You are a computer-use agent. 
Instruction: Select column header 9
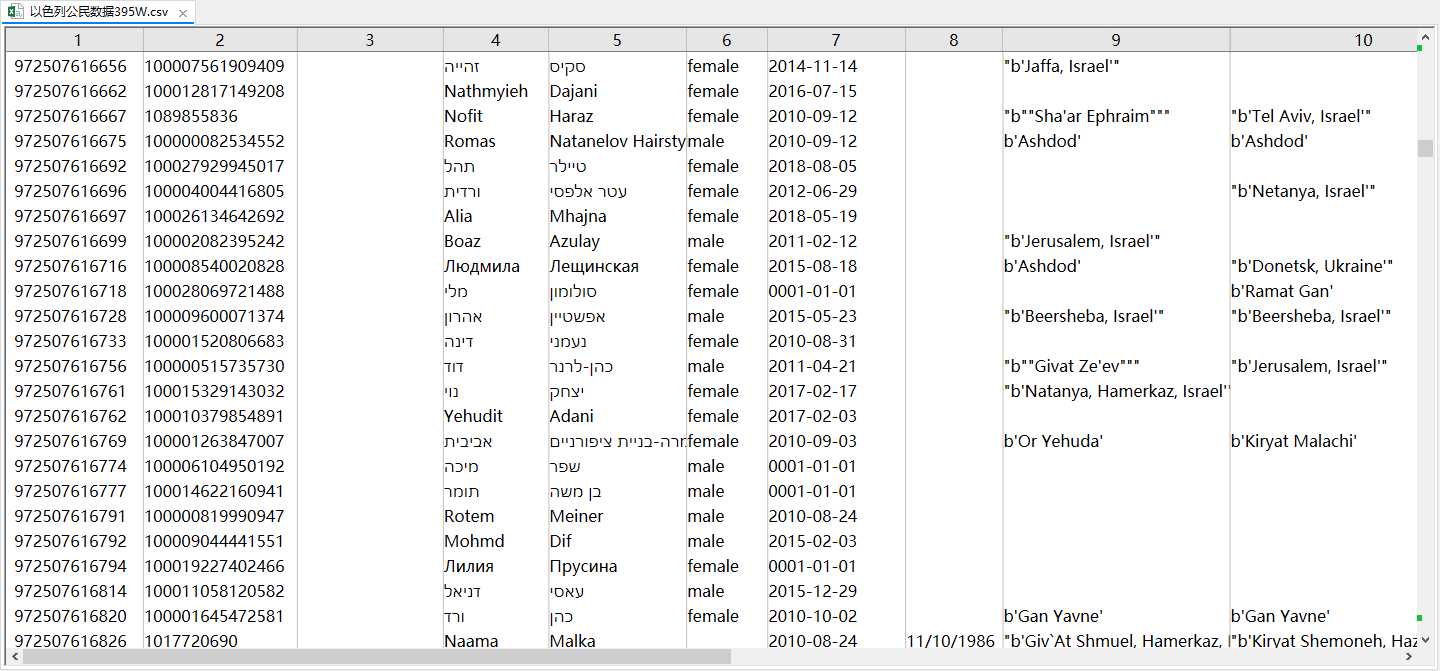tap(1115, 40)
